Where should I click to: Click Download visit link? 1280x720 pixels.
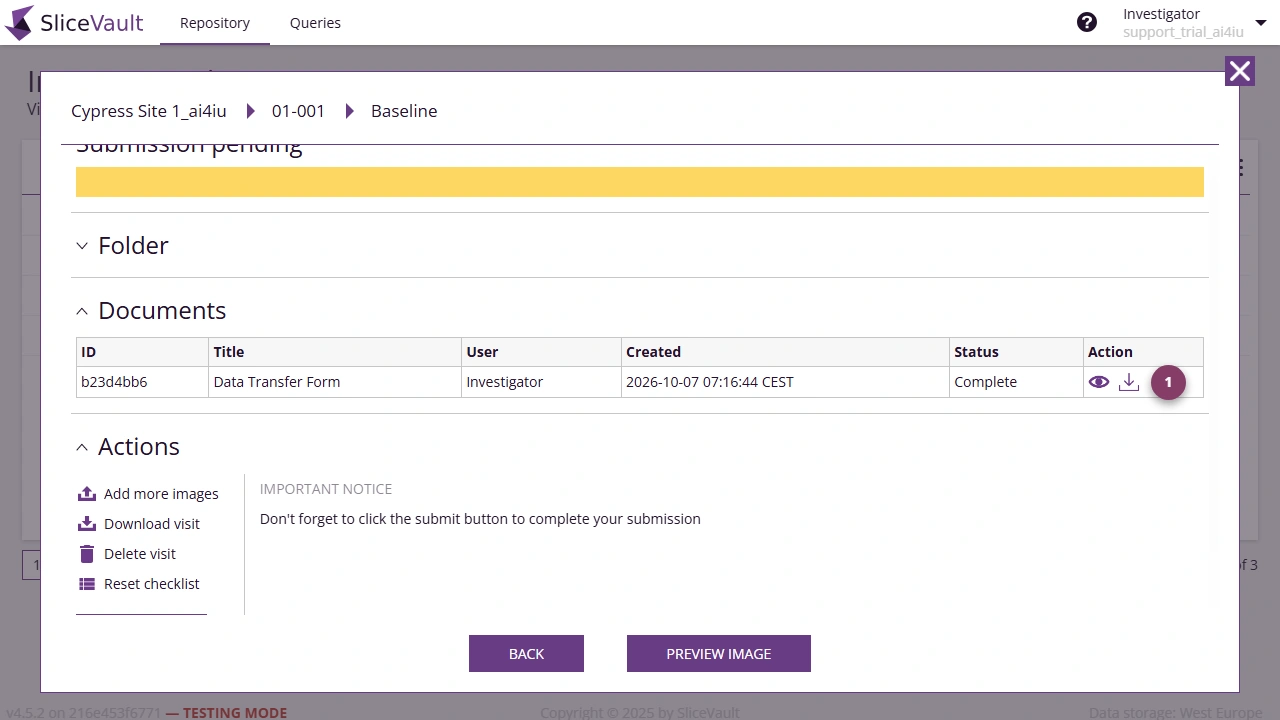tap(152, 524)
